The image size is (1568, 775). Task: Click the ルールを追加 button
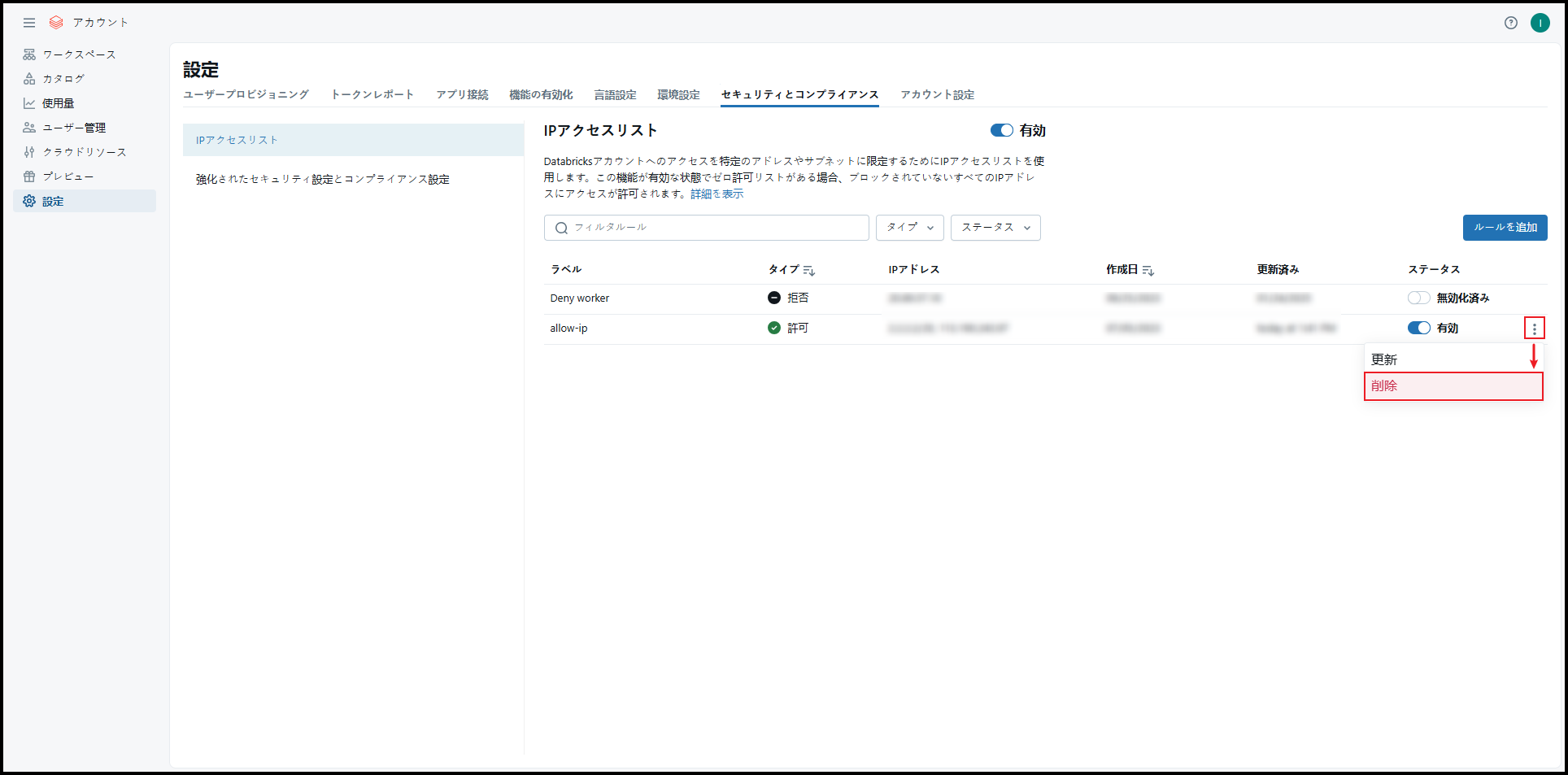point(1505,228)
